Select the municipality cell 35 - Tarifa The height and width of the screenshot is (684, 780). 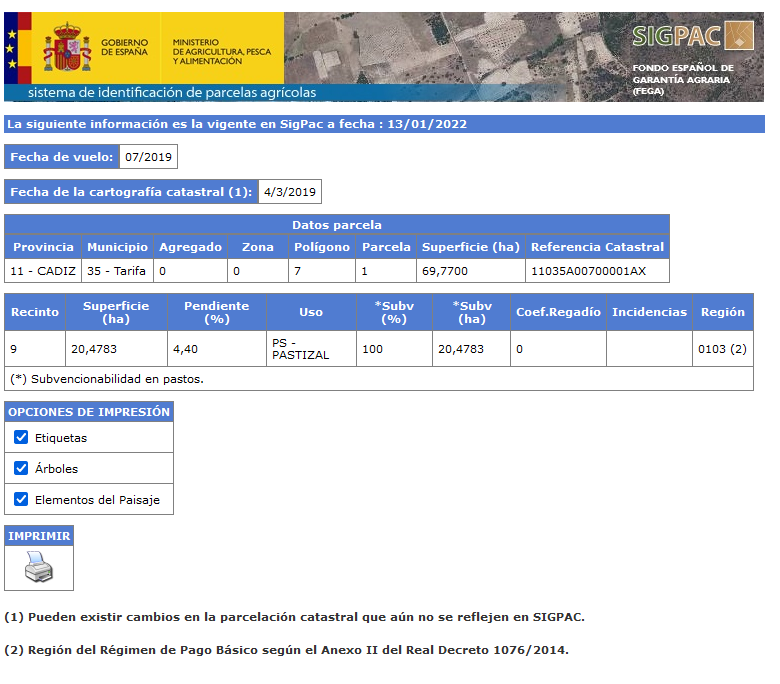pyautogui.click(x=116, y=271)
